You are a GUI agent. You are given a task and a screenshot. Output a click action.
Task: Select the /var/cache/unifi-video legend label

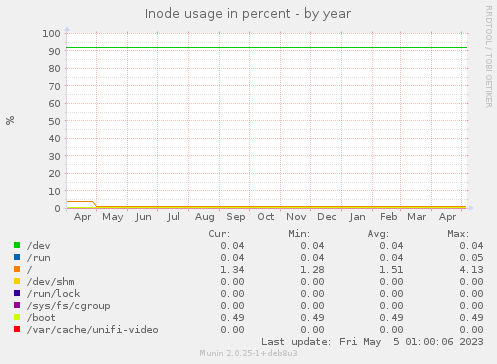(93, 330)
